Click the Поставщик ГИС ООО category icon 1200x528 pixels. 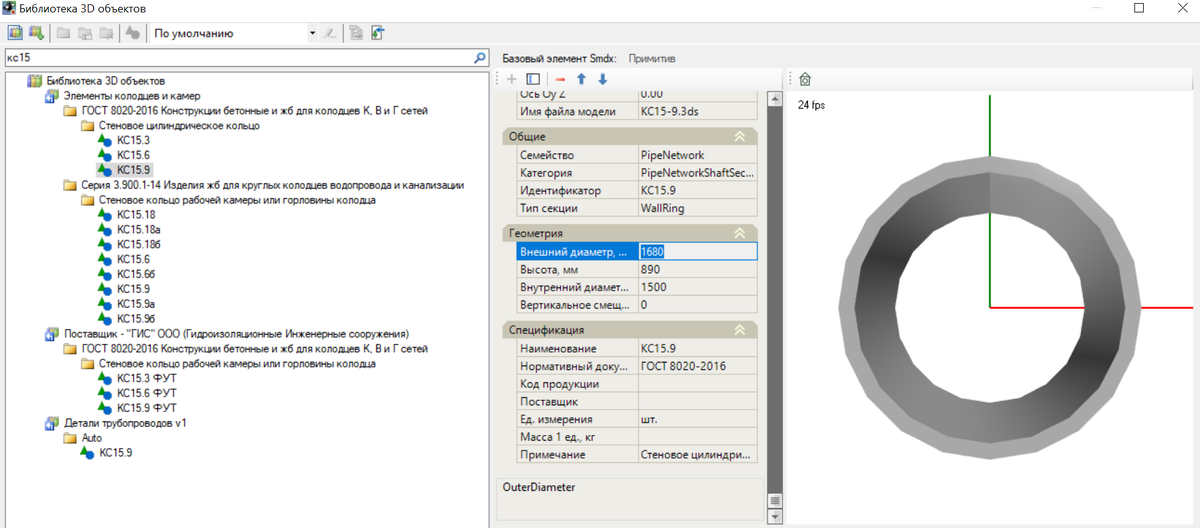coord(52,334)
